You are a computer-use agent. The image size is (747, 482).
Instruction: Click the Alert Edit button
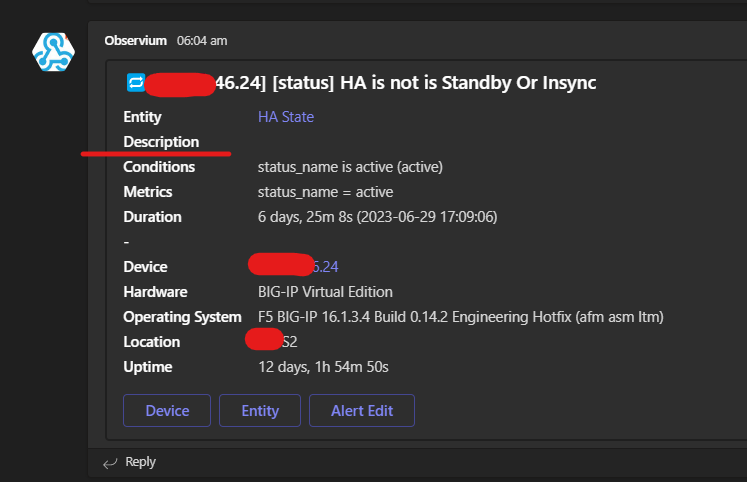[x=362, y=411]
